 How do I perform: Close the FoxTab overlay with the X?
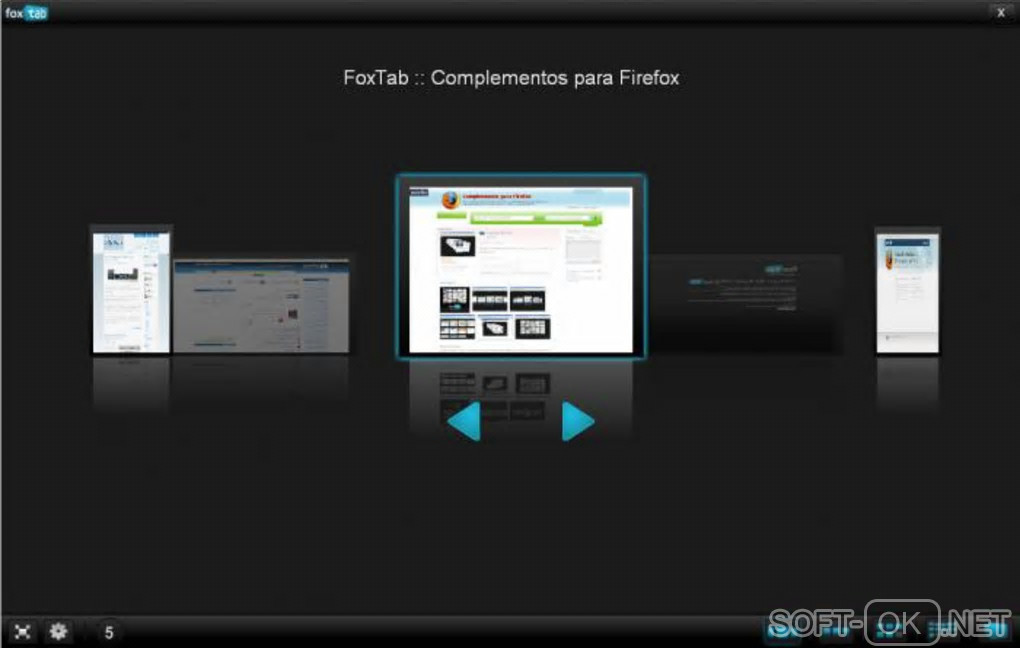pyautogui.click(x=1000, y=12)
